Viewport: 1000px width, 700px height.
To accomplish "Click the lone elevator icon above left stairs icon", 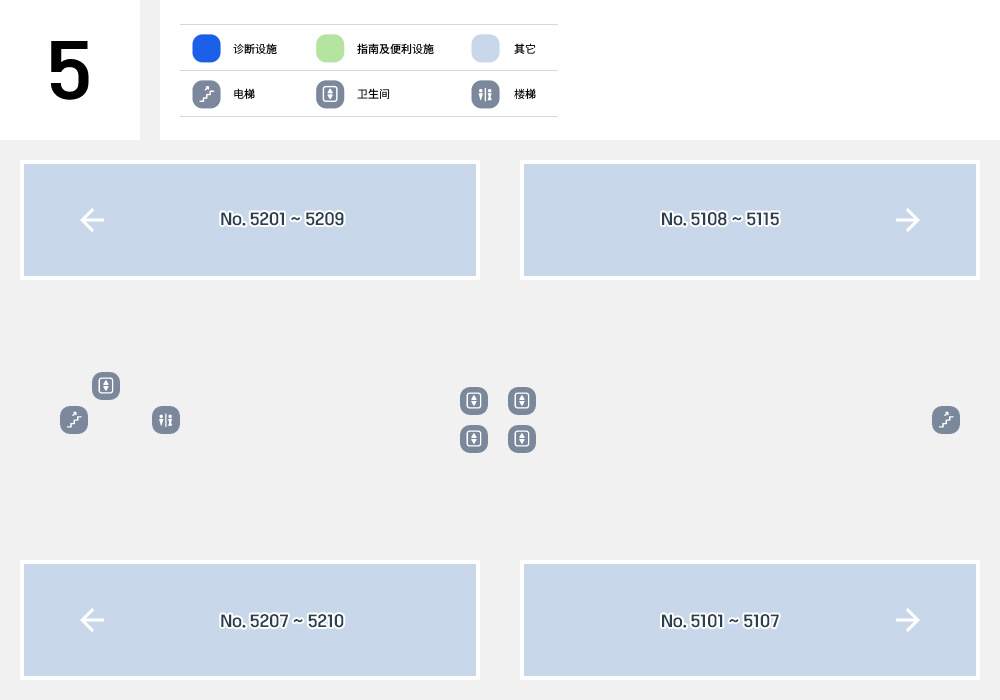I will [x=106, y=386].
